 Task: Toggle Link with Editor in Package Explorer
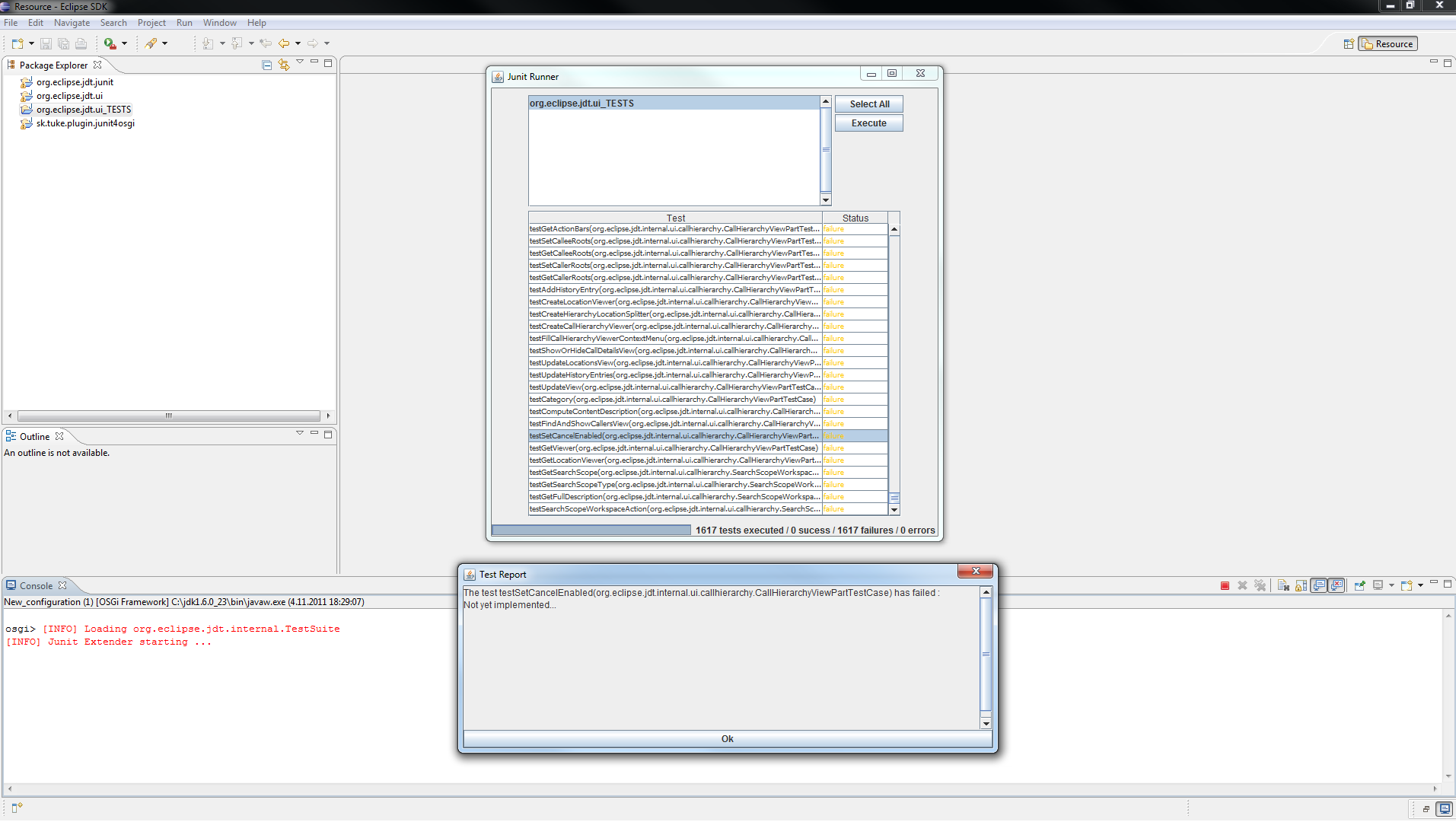284,65
